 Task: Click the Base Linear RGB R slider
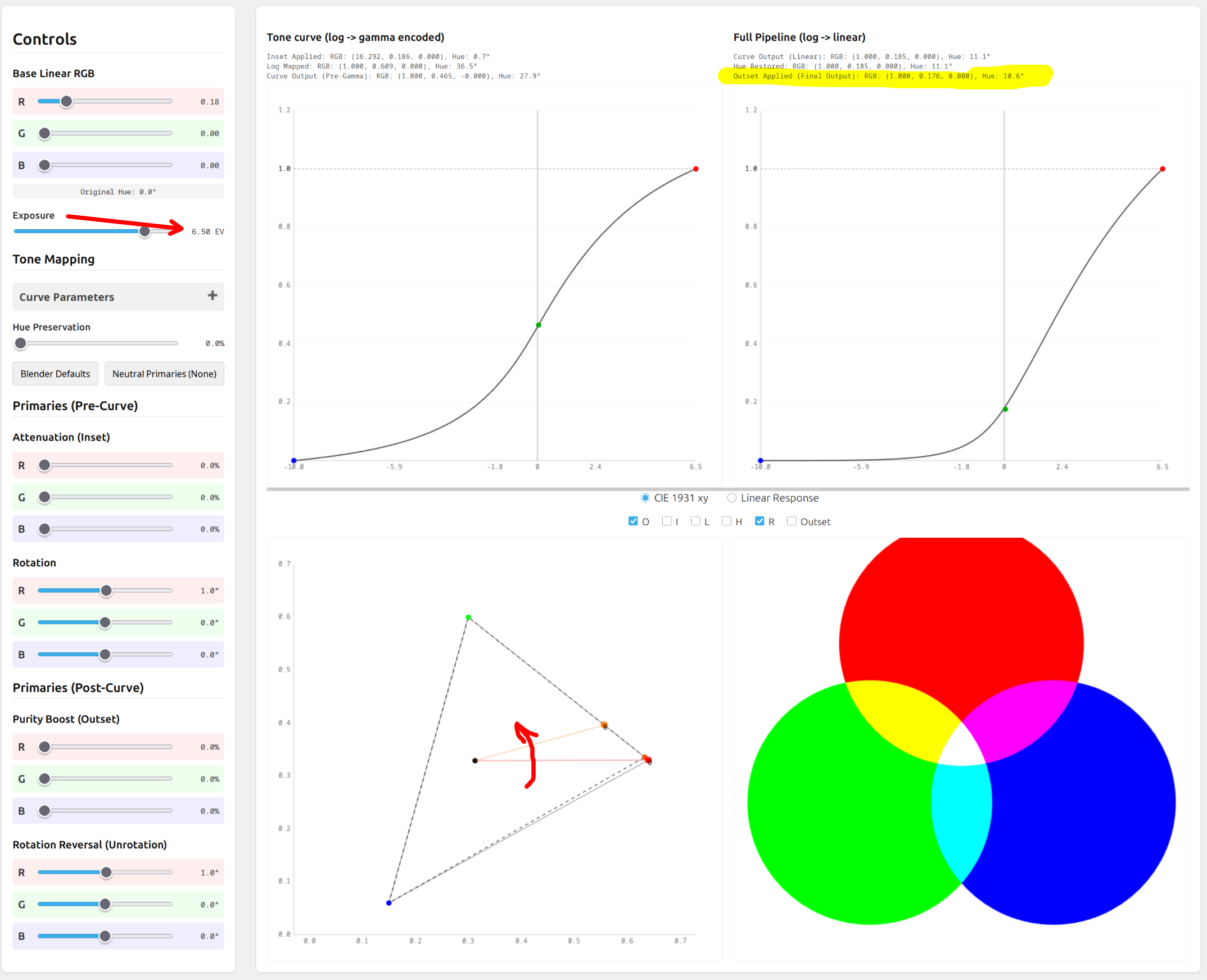[67, 102]
